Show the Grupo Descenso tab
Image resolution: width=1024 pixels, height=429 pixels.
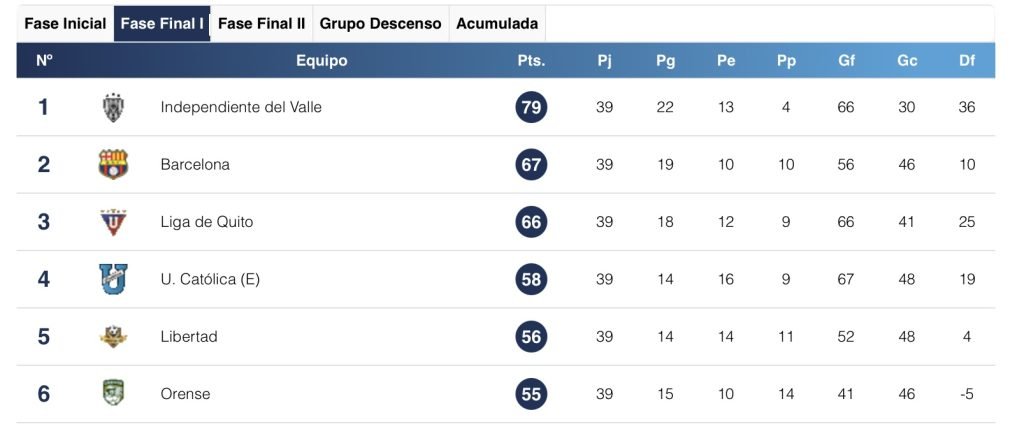(x=380, y=23)
